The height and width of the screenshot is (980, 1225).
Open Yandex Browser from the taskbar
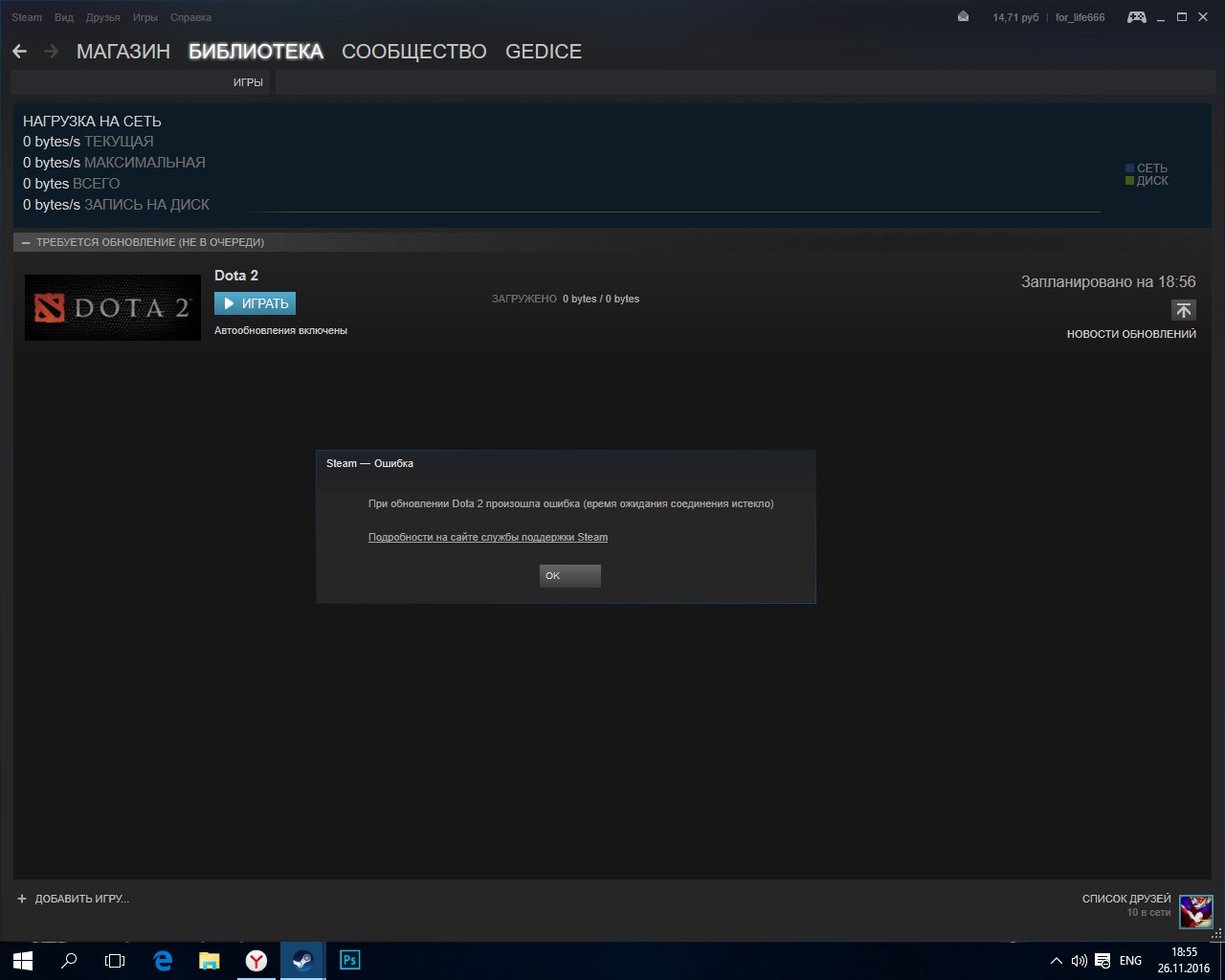click(256, 960)
